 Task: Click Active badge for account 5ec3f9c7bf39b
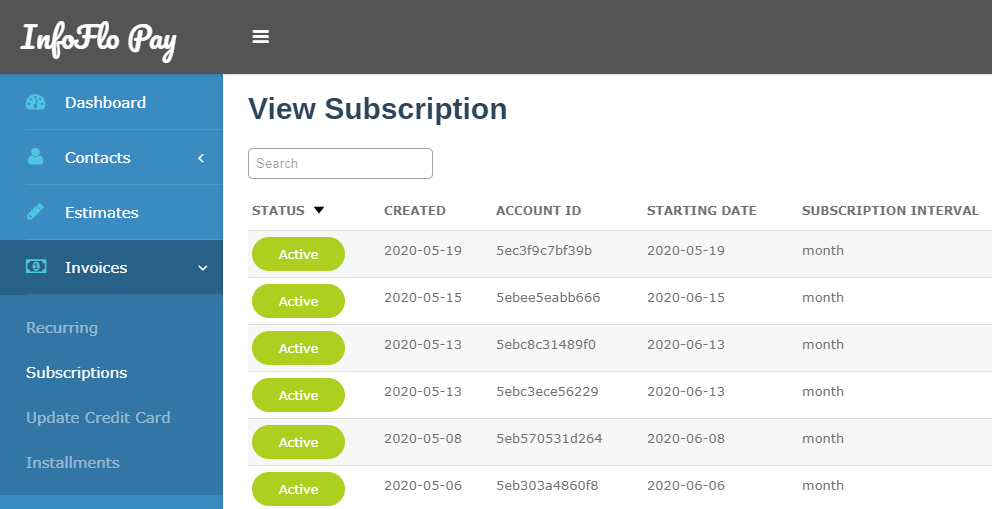(299, 254)
